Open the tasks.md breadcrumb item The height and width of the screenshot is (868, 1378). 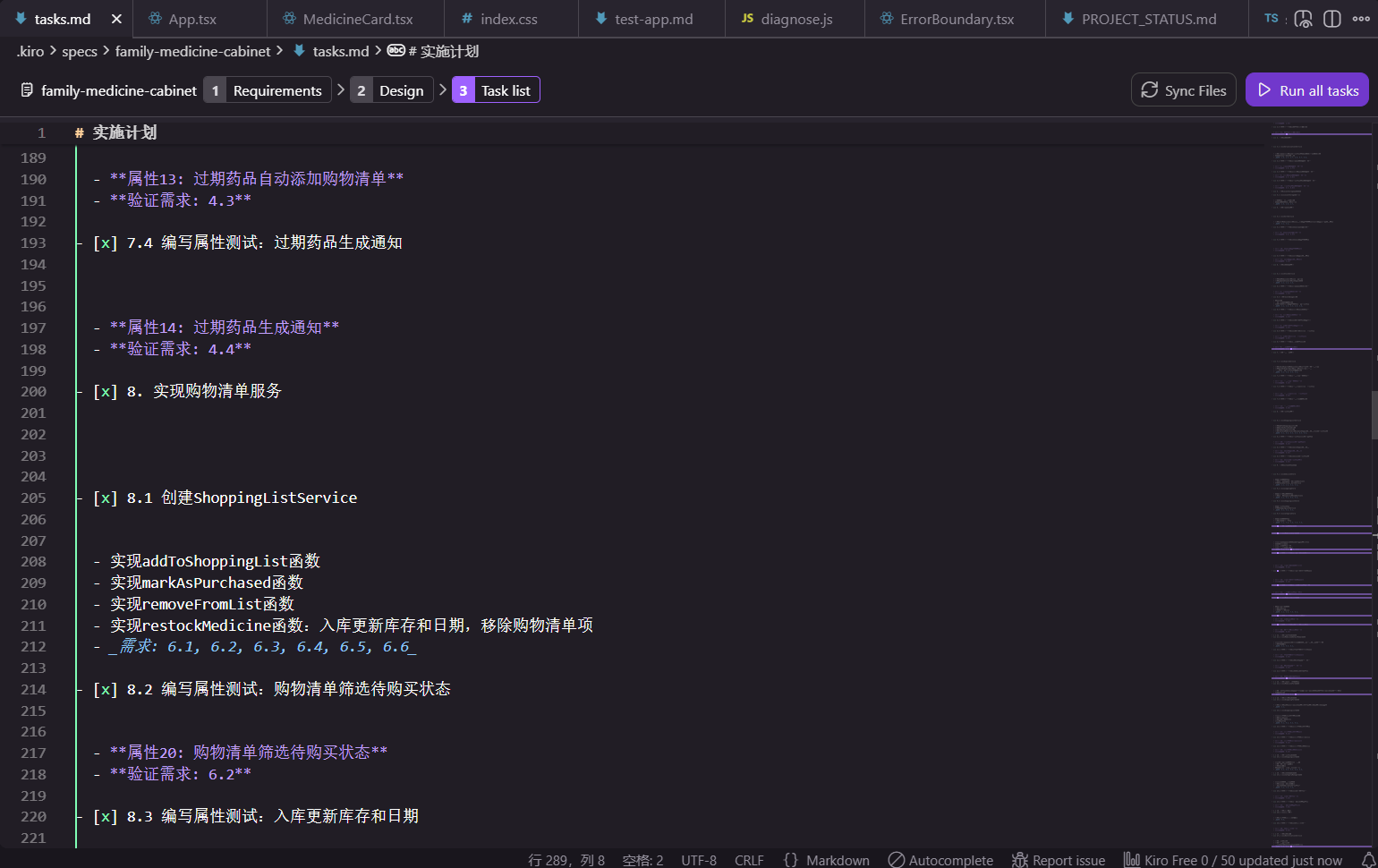[340, 52]
